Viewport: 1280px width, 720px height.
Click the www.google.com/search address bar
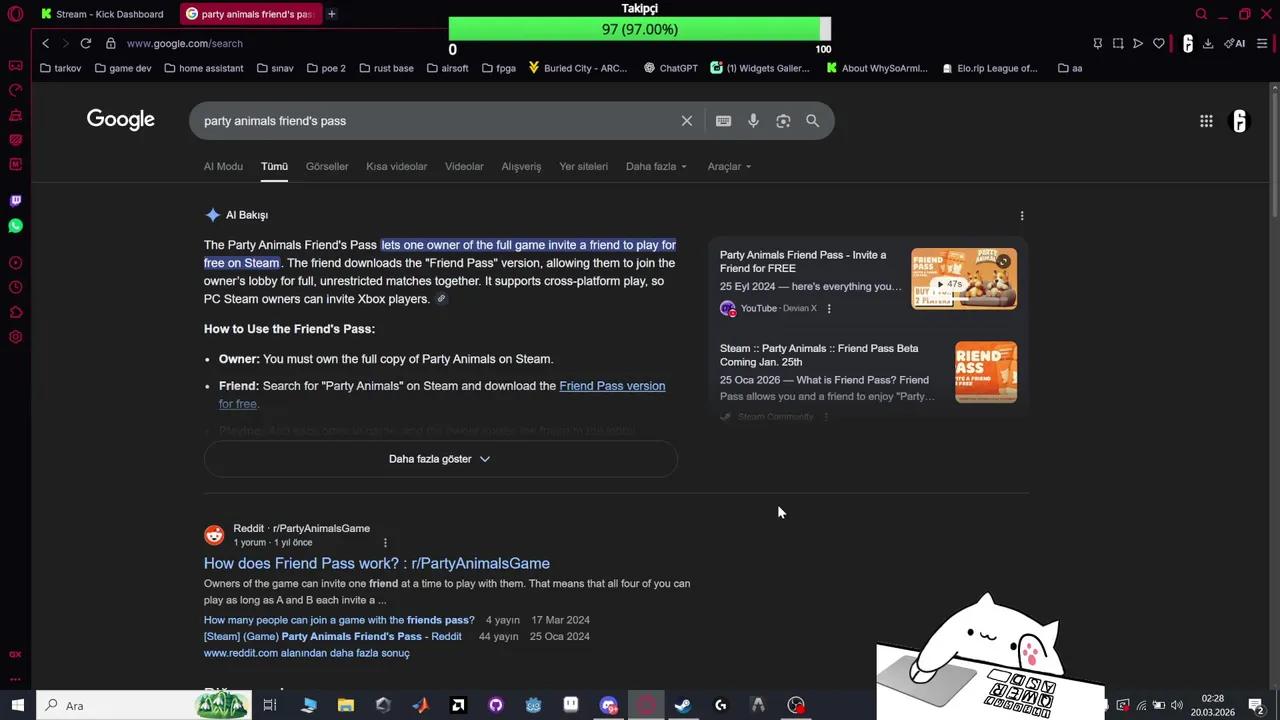[x=185, y=43]
